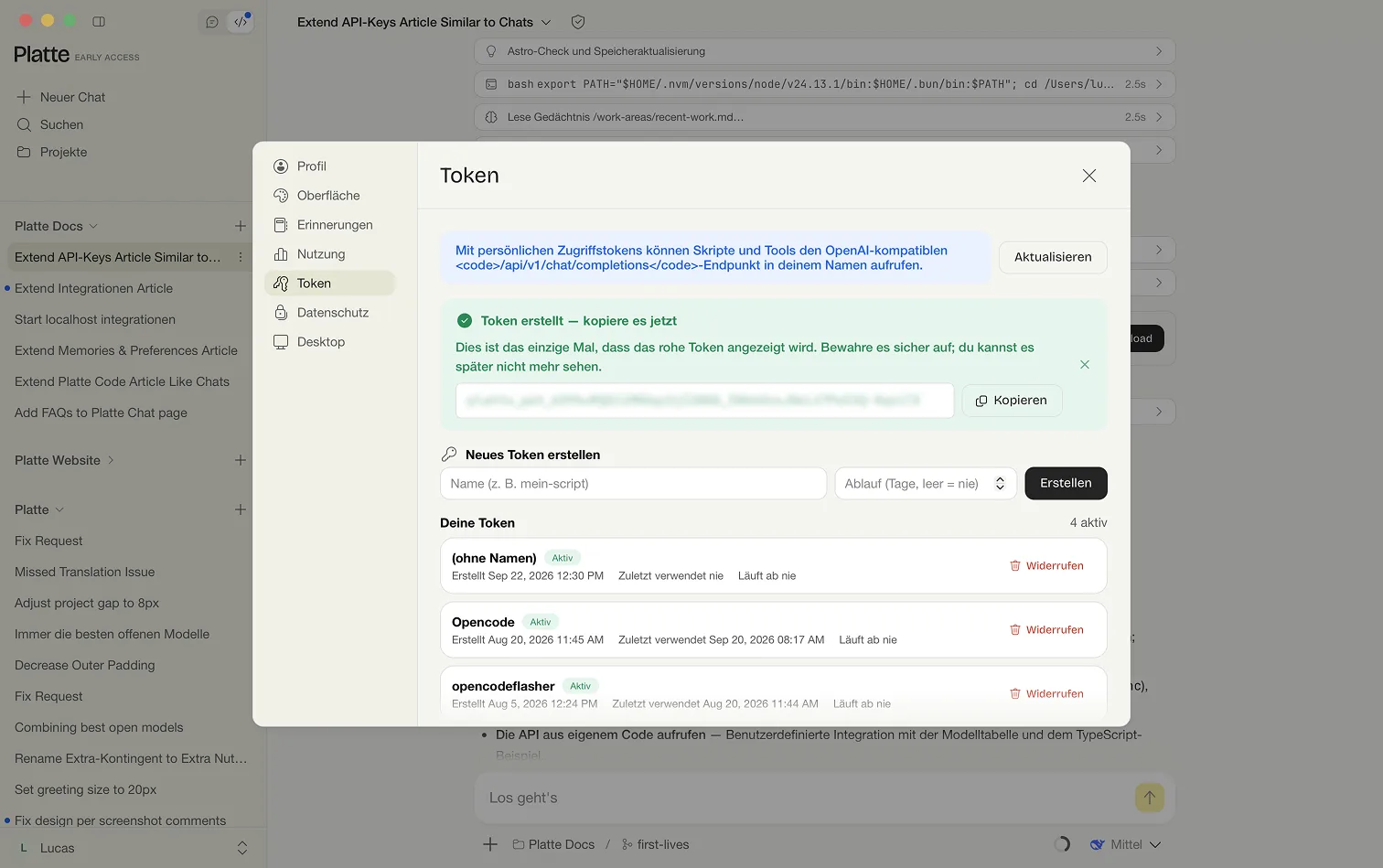Start a new chat with Neuer Chat
The image size is (1383, 868).
coord(61,97)
